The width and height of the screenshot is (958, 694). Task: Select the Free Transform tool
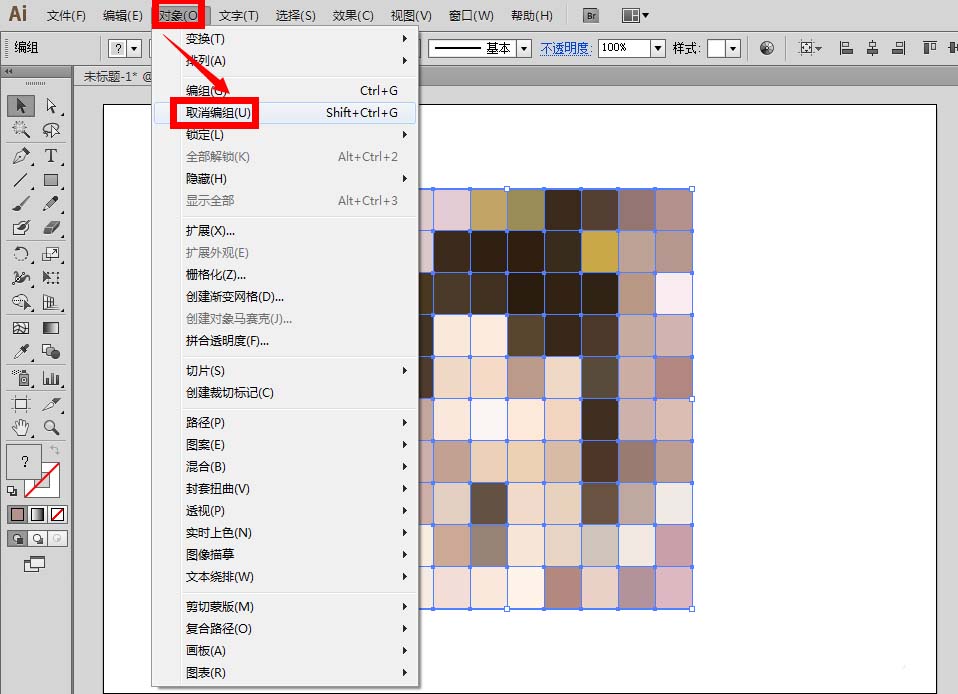pos(51,278)
